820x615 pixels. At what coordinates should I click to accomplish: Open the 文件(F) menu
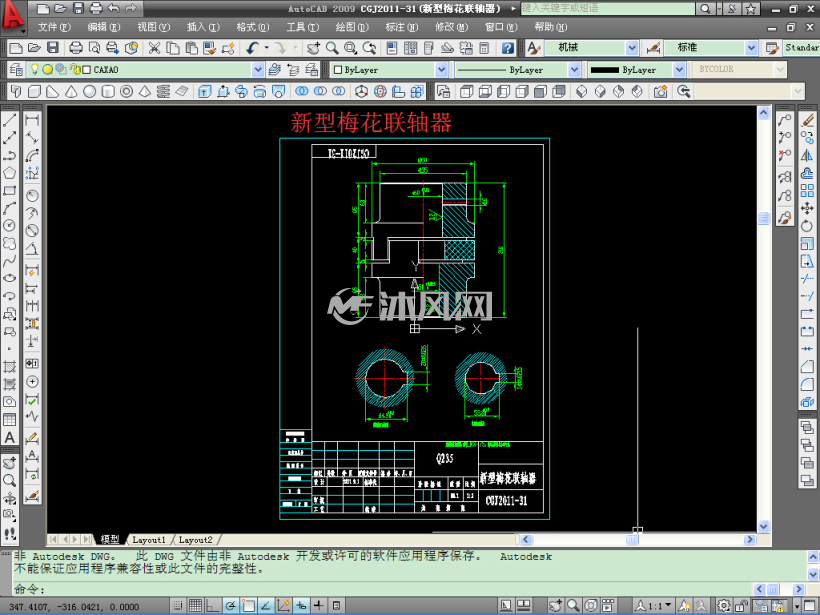pyautogui.click(x=54, y=27)
